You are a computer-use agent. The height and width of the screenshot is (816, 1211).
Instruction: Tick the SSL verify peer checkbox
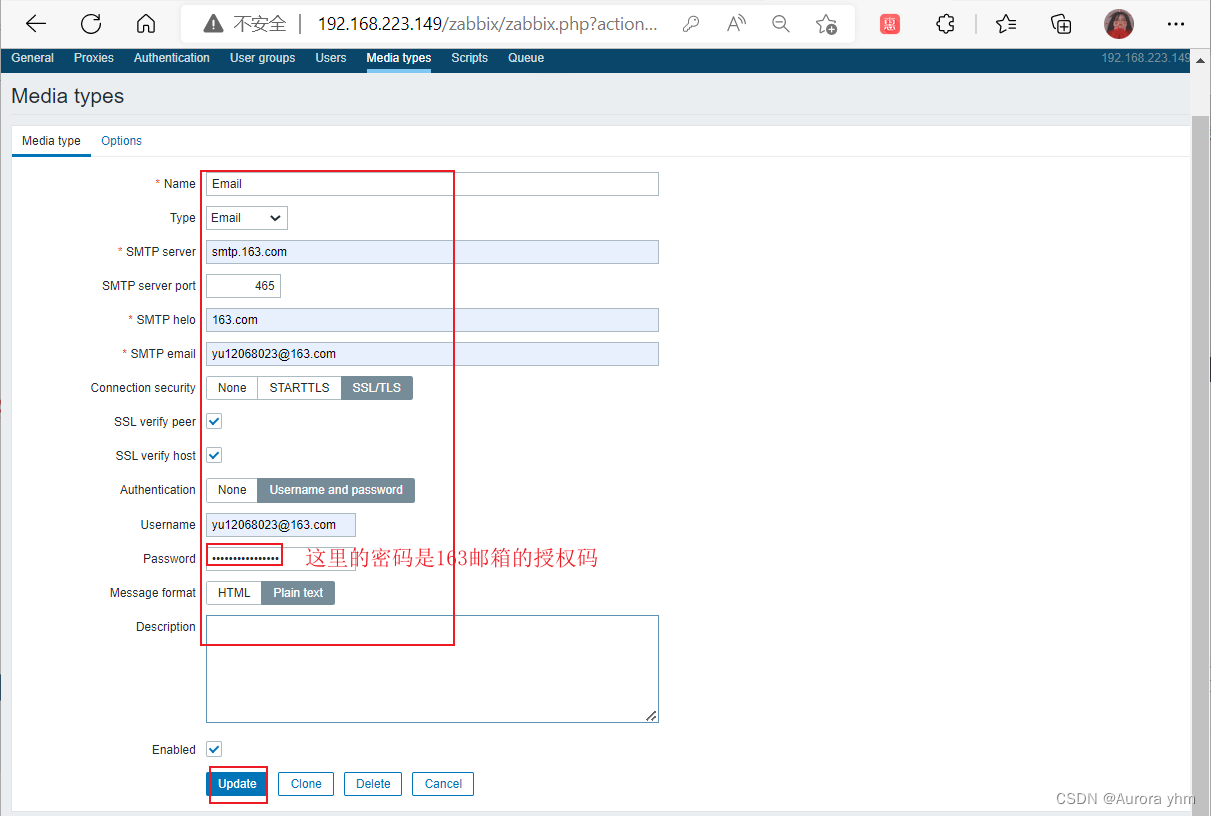pos(214,421)
